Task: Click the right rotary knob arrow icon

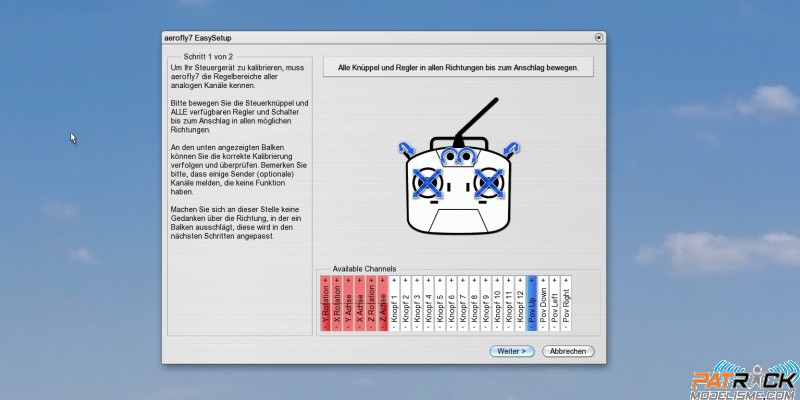Action: [467, 156]
